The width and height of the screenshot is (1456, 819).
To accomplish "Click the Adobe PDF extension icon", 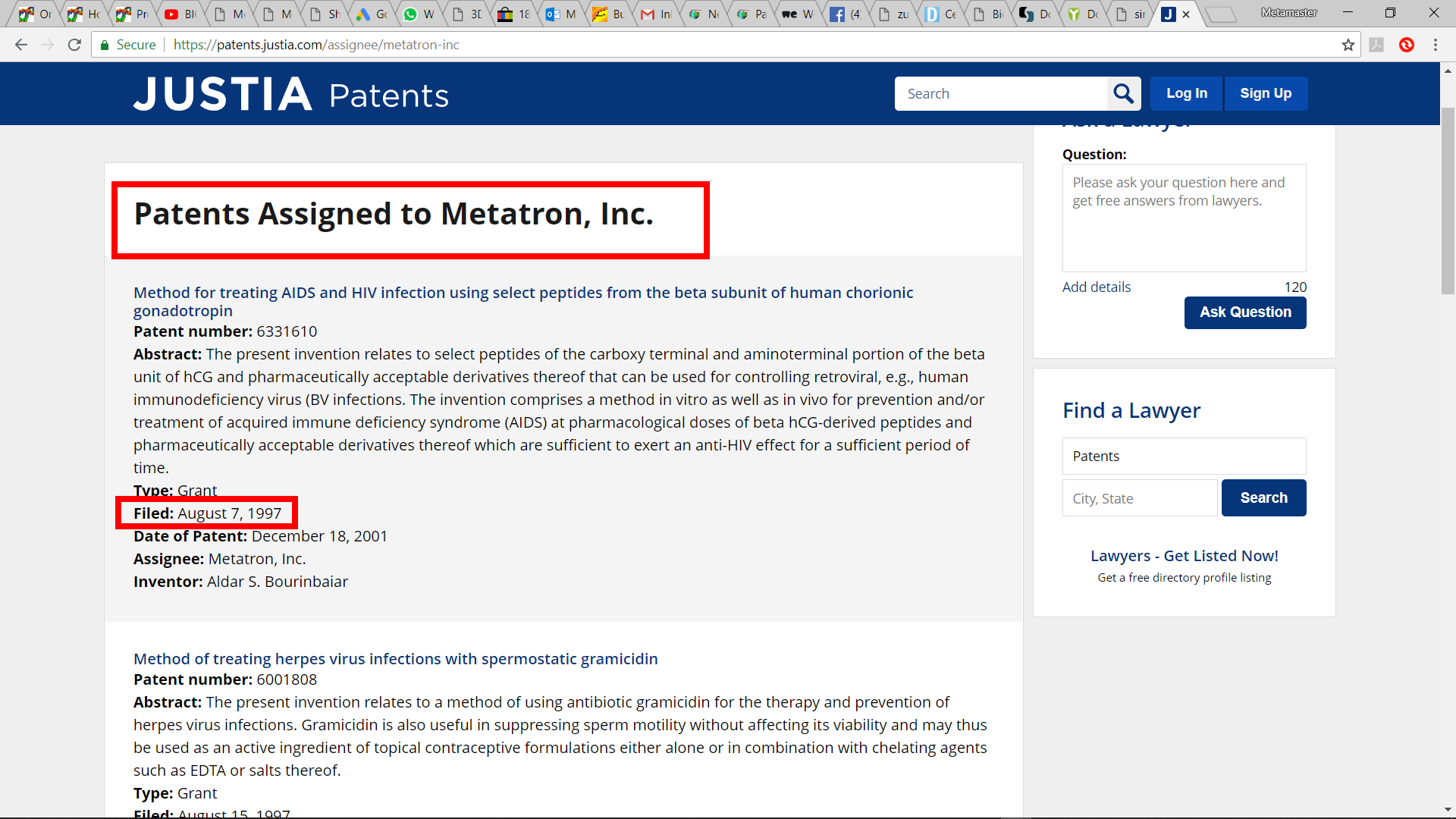I will [1377, 45].
